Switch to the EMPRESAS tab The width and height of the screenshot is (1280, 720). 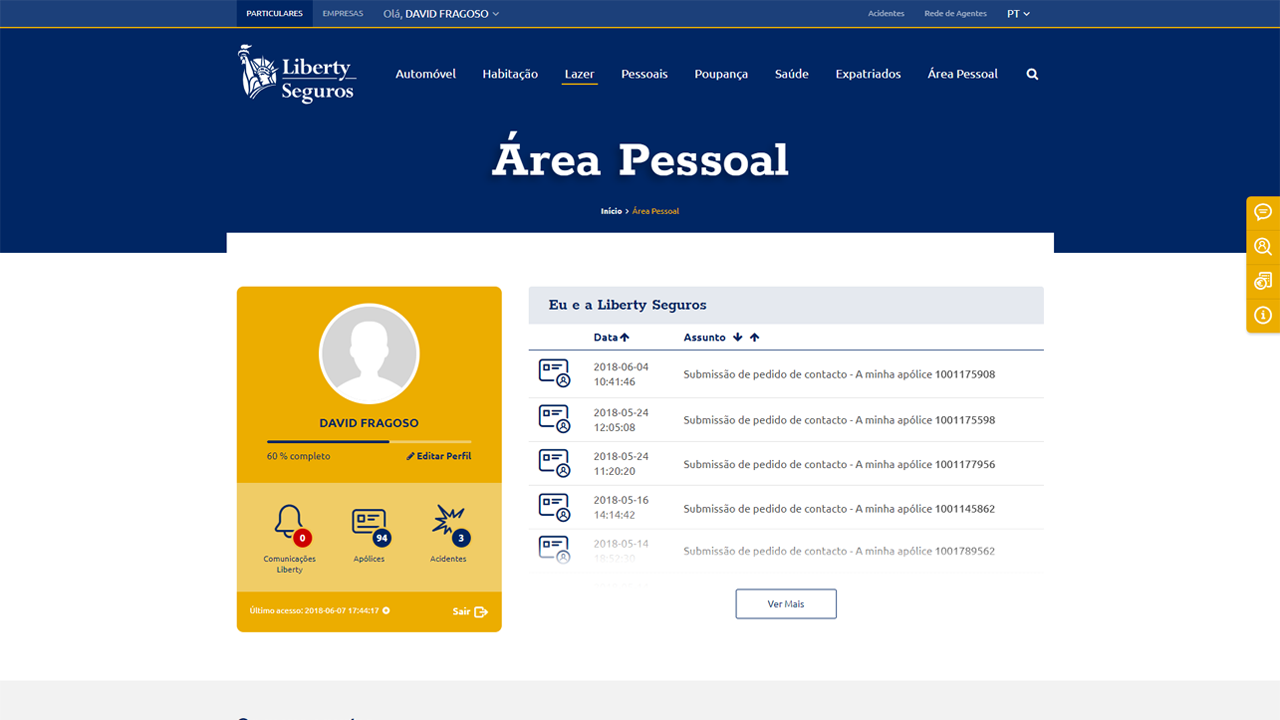pos(343,14)
